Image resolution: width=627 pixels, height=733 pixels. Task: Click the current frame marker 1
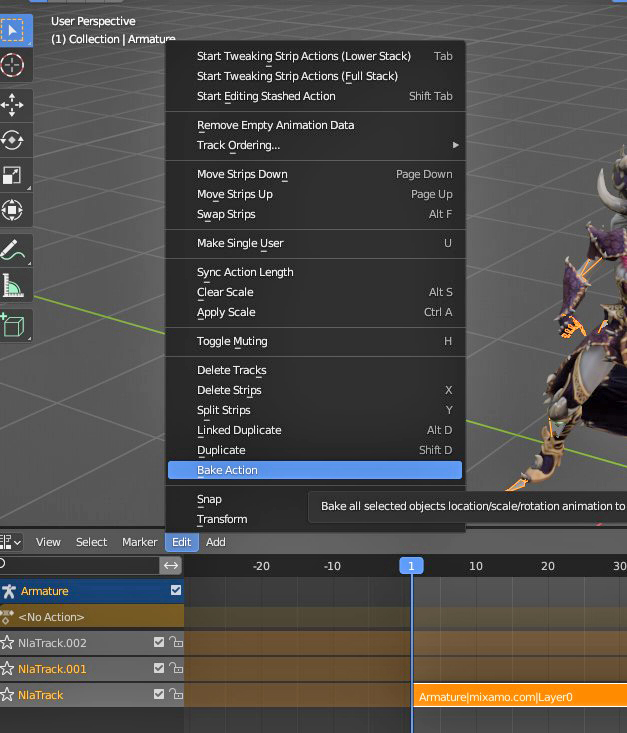pyautogui.click(x=411, y=566)
